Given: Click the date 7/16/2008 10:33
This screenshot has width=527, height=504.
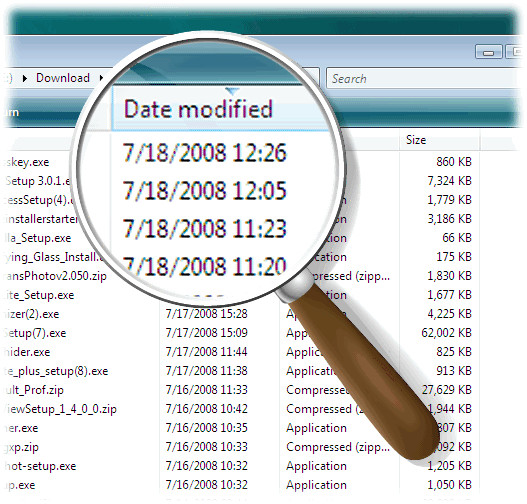Looking at the screenshot, I should coord(206,447).
